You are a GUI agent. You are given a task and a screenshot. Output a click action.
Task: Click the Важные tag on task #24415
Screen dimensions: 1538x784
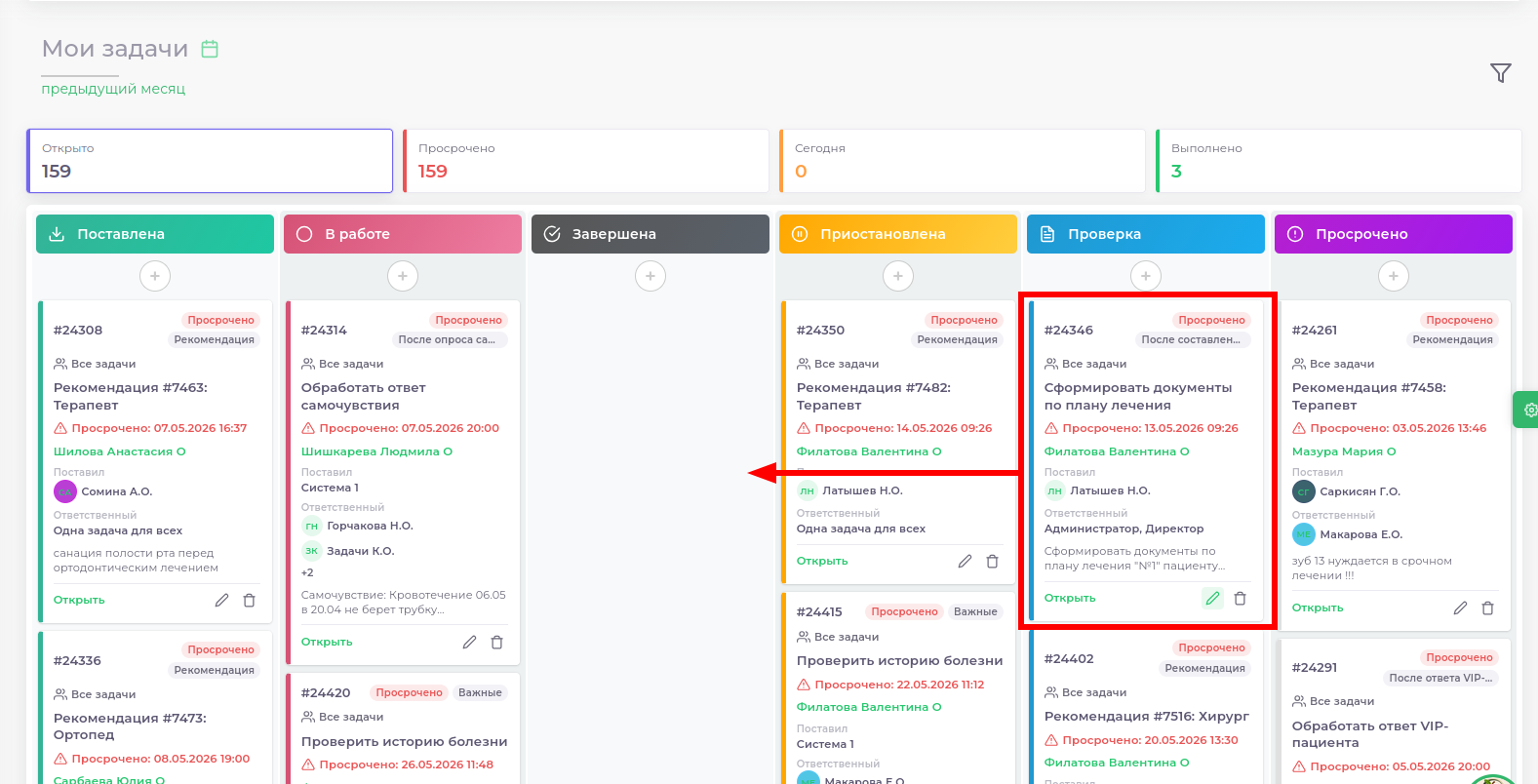coord(975,612)
